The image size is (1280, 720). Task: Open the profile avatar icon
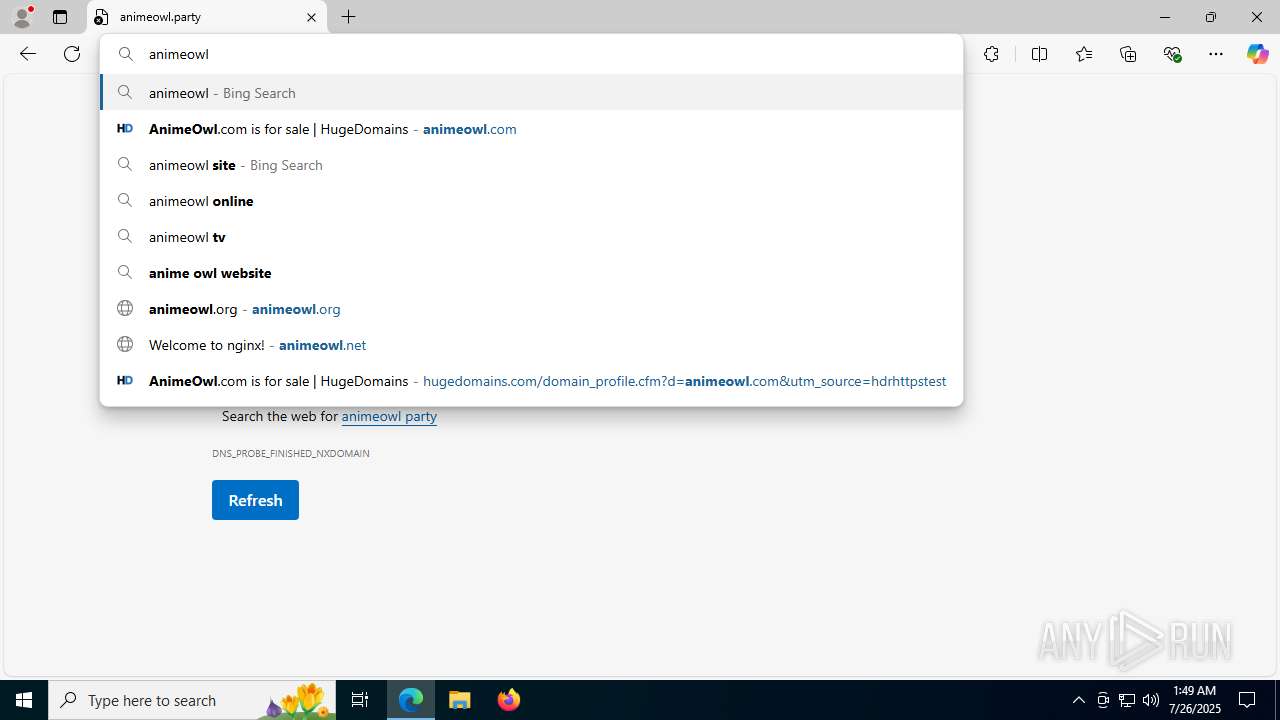22,17
